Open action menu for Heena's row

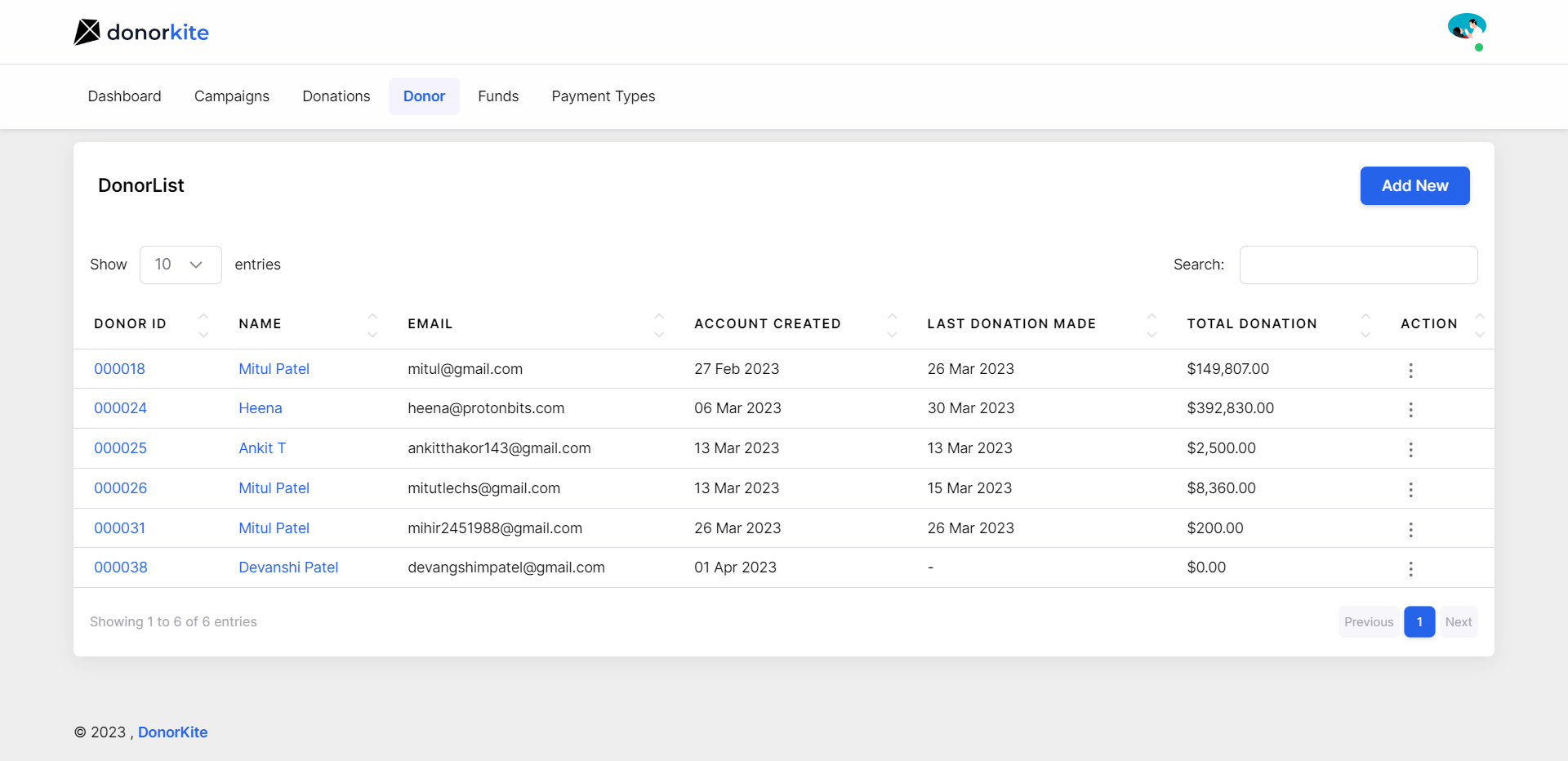1410,409
